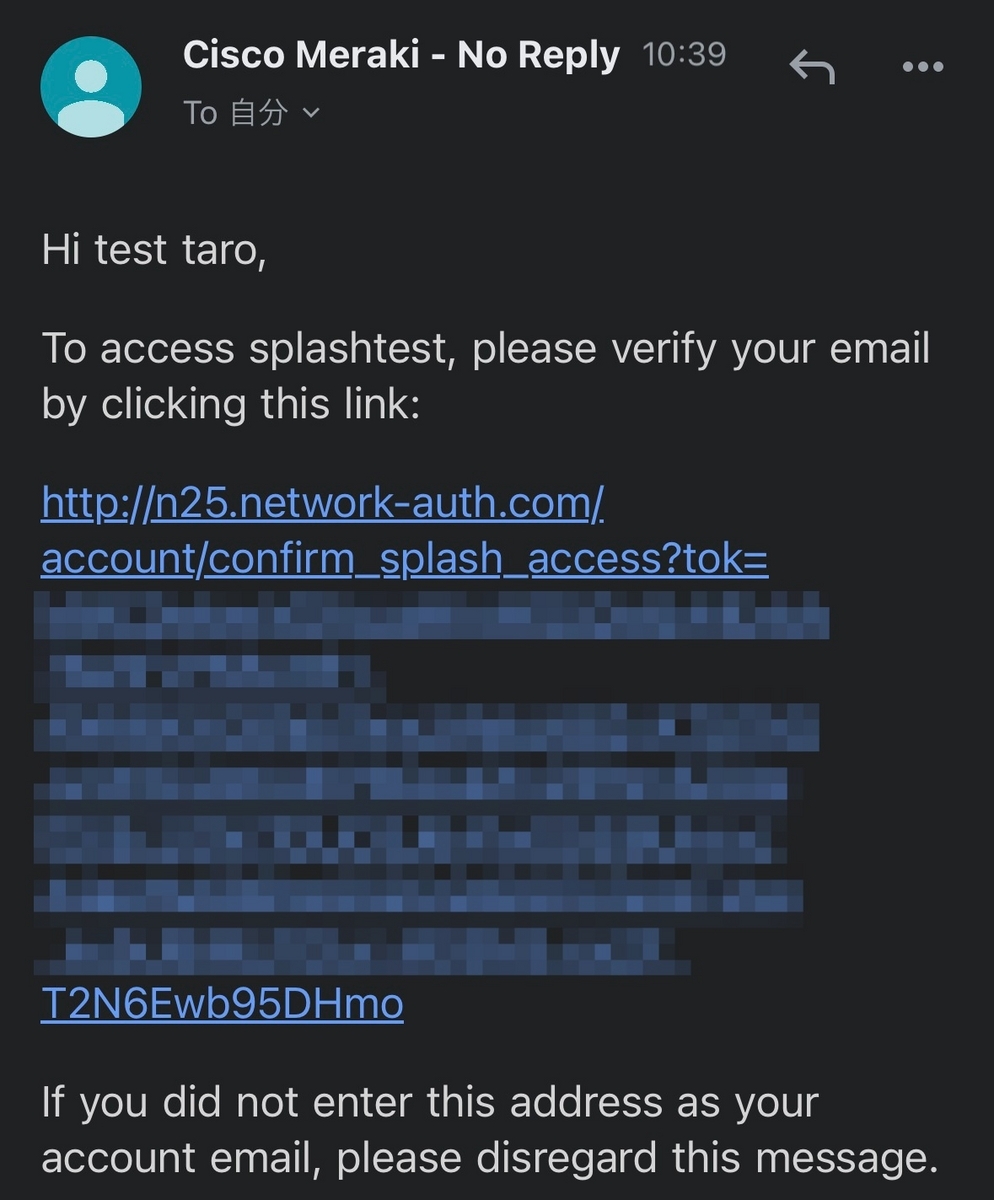Viewport: 994px width, 1200px height.
Task: Reply using the curved arrow icon
Action: [x=811, y=67]
